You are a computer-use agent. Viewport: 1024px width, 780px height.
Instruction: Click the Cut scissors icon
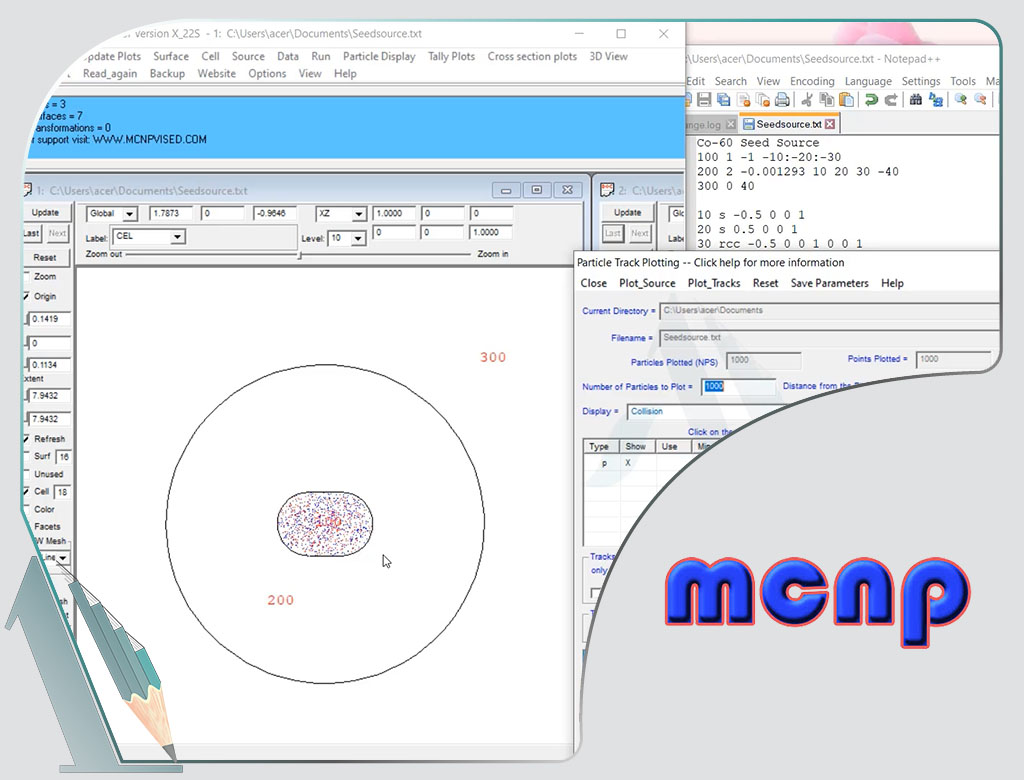point(807,100)
